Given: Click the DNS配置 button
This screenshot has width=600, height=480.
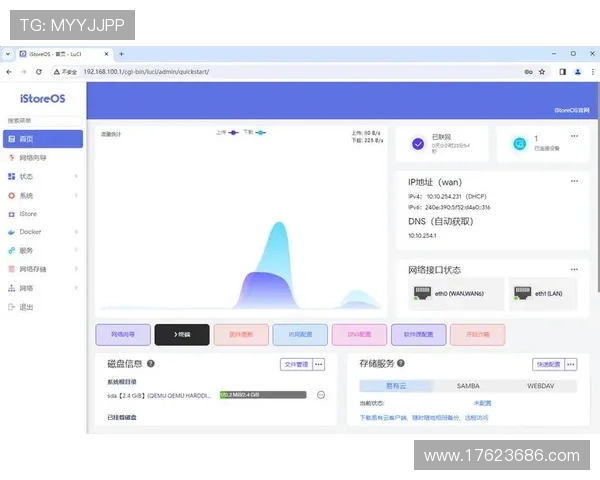Looking at the screenshot, I should [x=359, y=335].
